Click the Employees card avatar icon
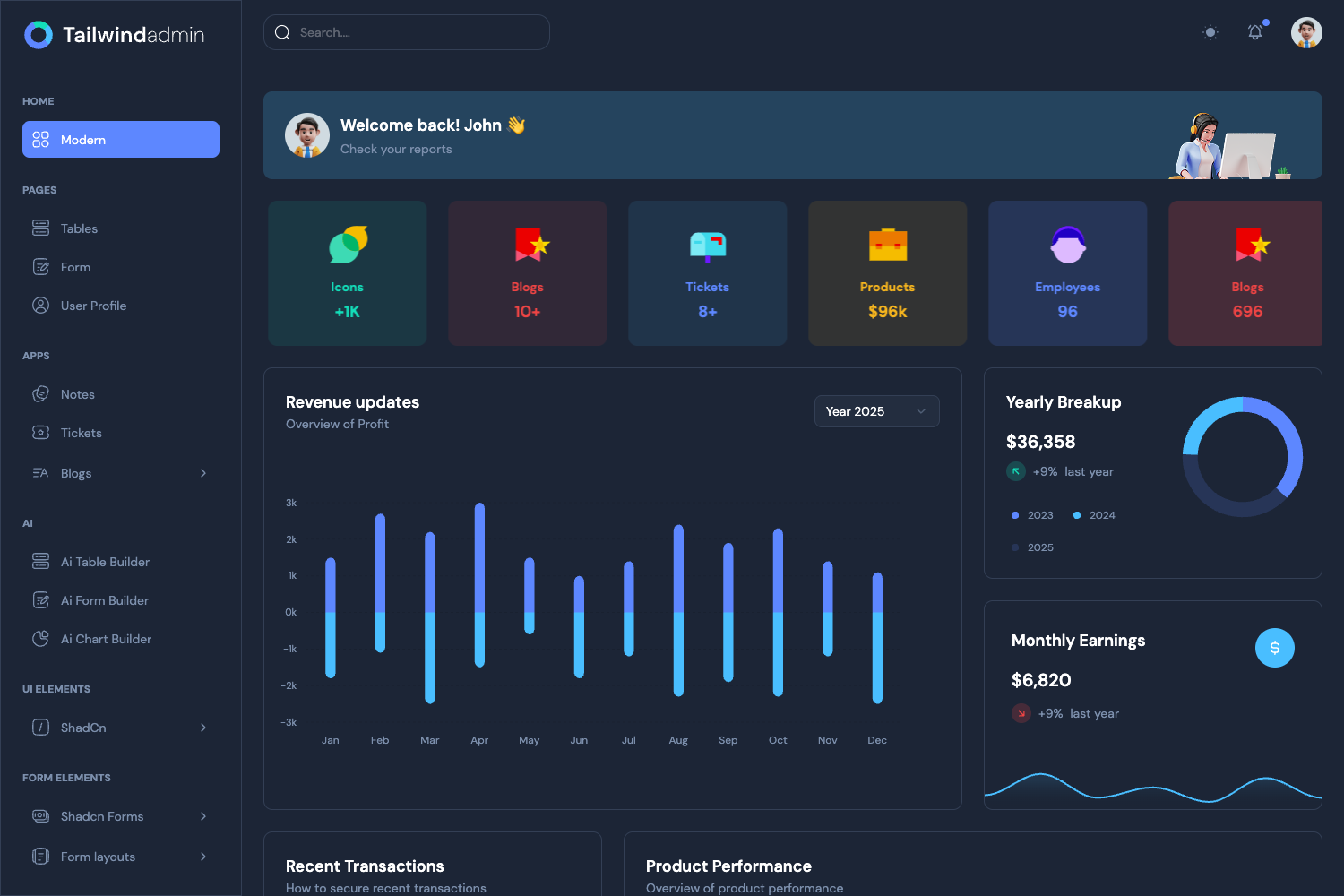1344x896 pixels. (1068, 245)
